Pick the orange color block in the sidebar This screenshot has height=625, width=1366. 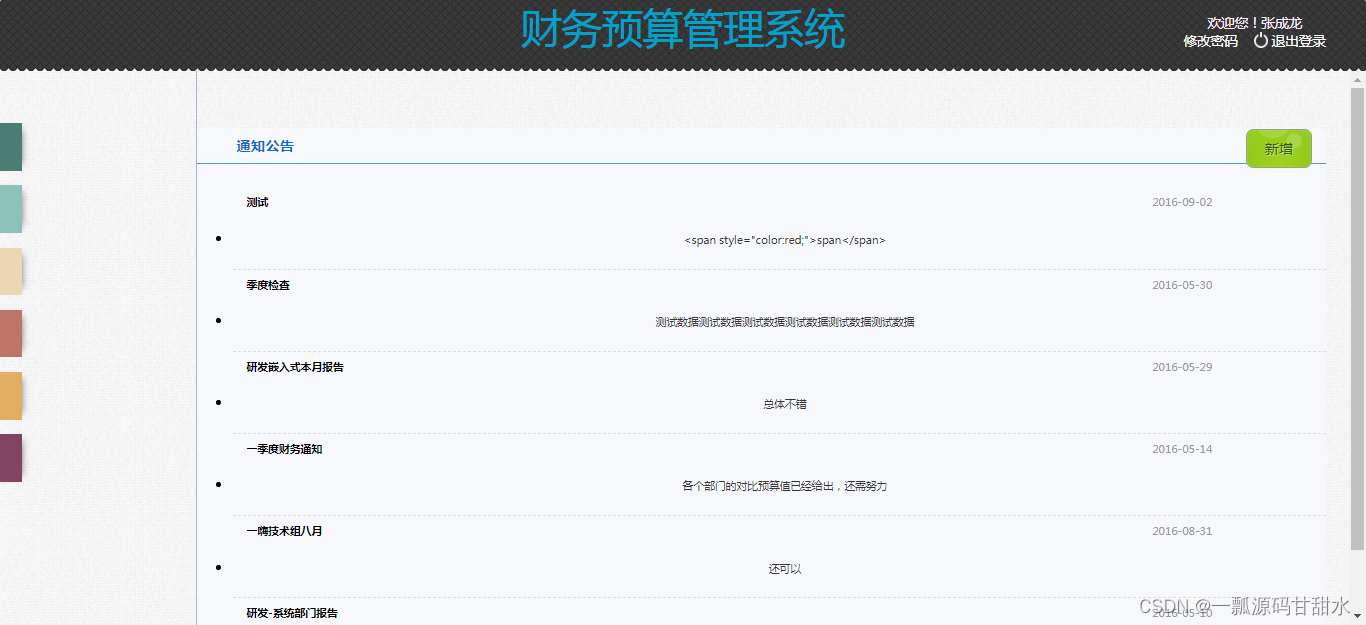point(11,396)
